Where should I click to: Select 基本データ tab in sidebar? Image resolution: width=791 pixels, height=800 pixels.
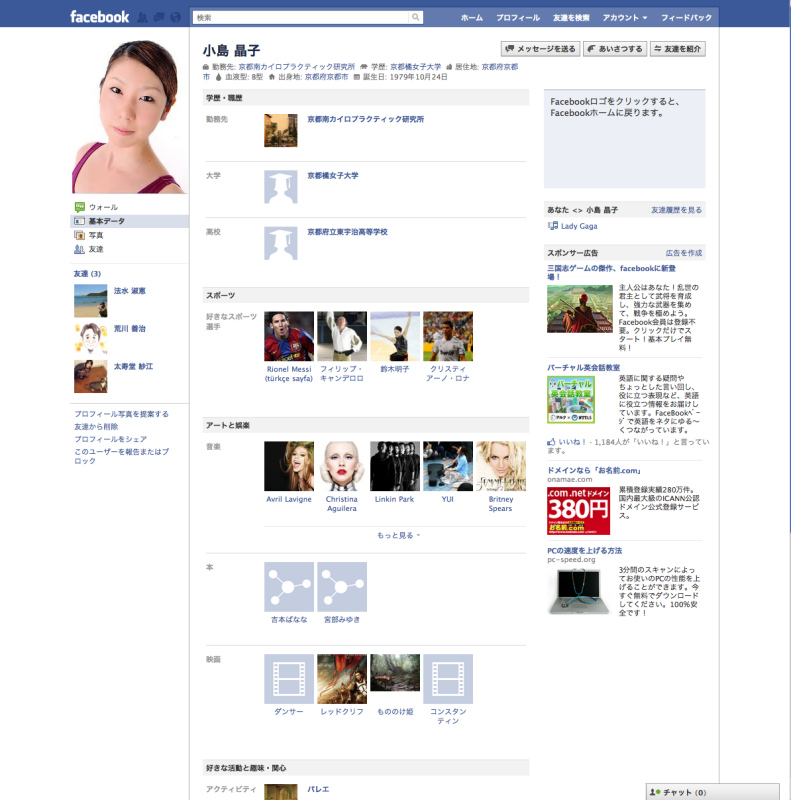pyautogui.click(x=130, y=221)
